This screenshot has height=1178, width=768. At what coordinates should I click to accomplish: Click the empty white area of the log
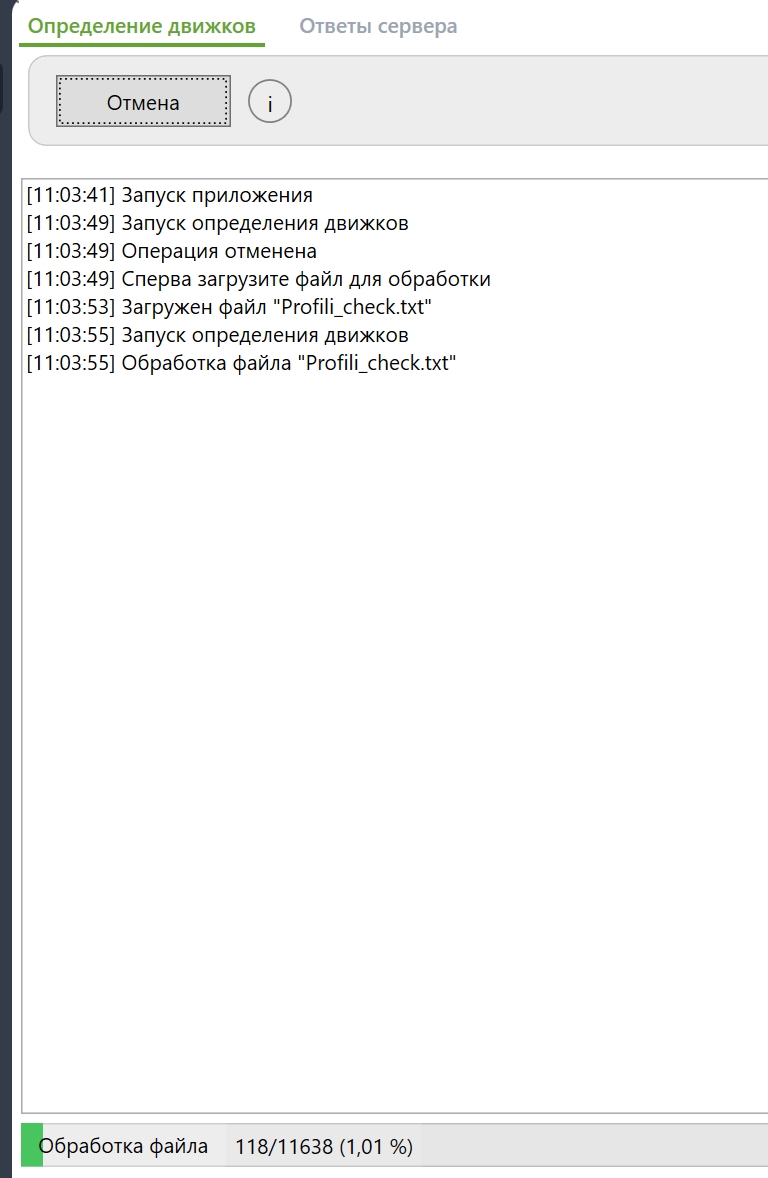pos(395,736)
